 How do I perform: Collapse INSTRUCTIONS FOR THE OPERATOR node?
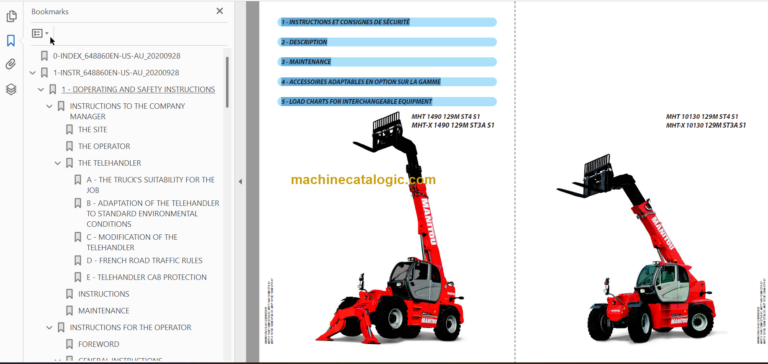pyautogui.click(x=49, y=328)
